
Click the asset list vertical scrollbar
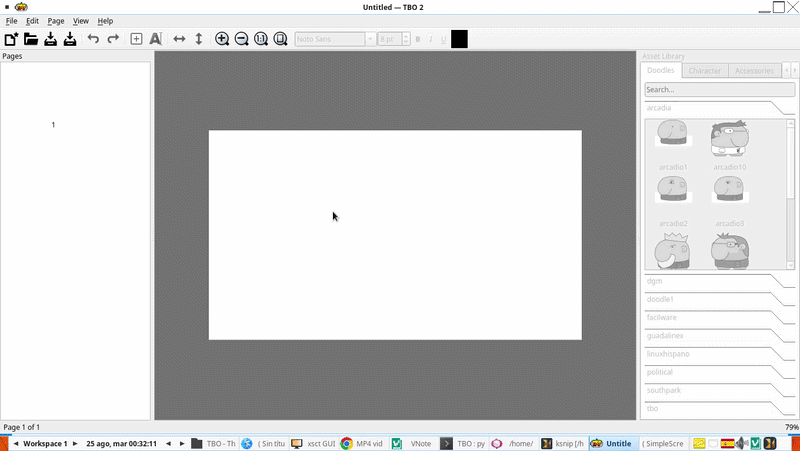point(791,194)
